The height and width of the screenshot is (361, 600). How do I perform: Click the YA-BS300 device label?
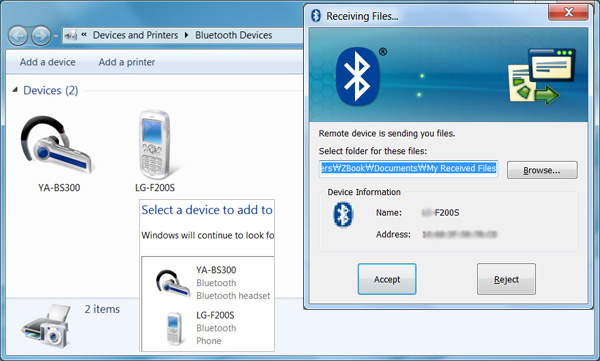[59, 188]
